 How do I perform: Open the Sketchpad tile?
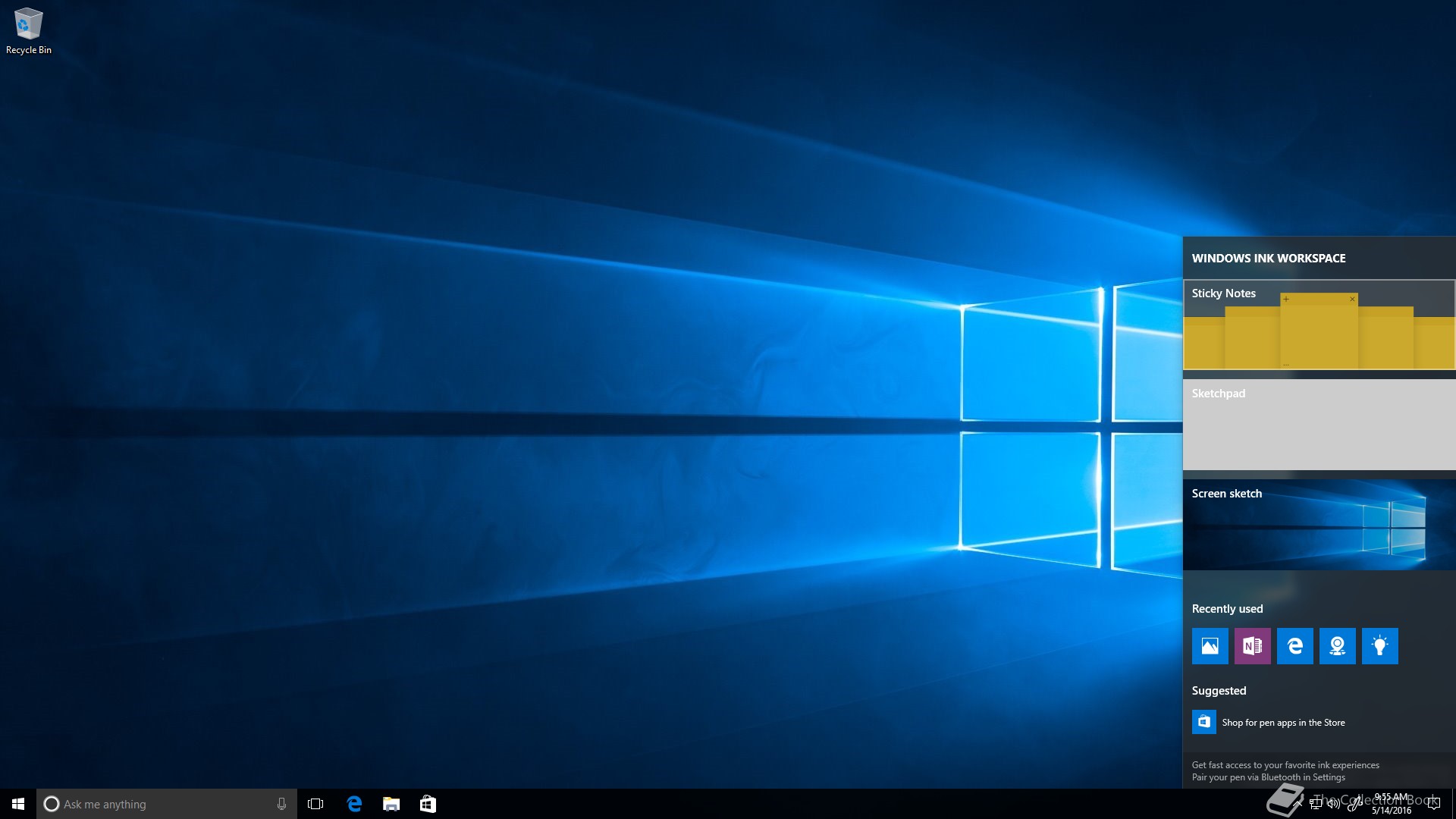[1319, 425]
